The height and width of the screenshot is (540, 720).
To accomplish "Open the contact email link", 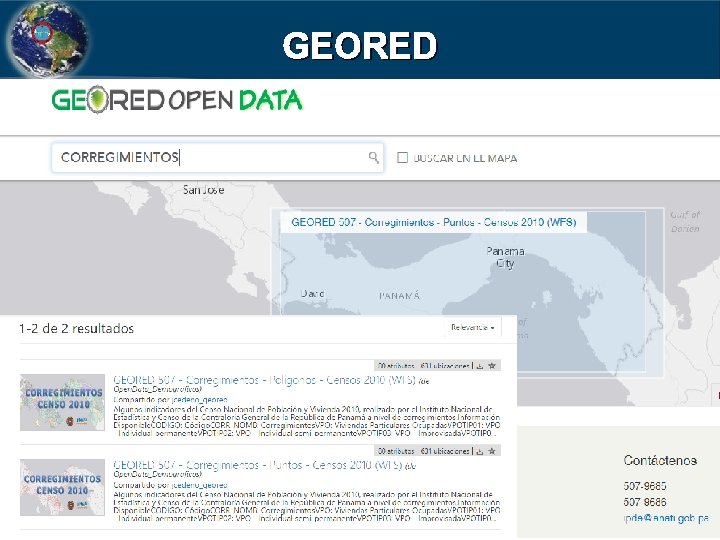I will point(666,518).
